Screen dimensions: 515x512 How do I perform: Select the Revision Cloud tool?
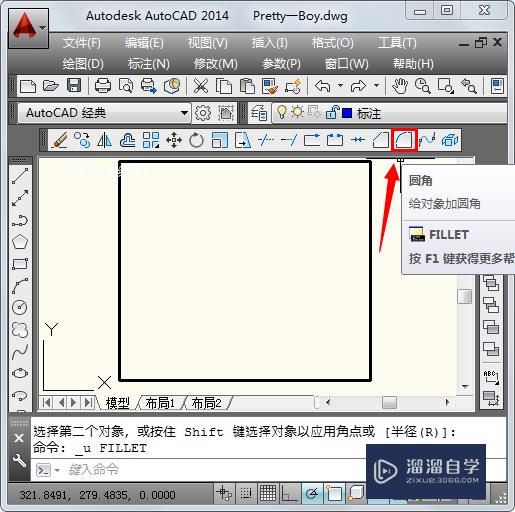(x=20, y=330)
